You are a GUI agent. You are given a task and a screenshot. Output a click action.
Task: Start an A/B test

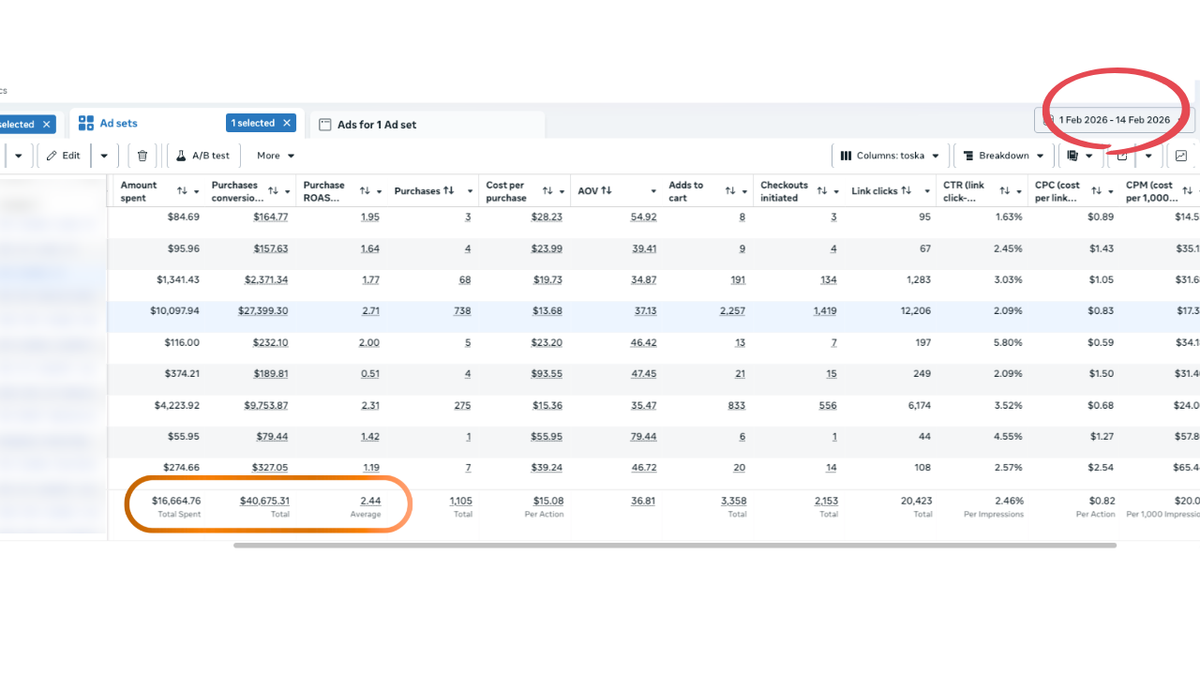[x=203, y=156]
